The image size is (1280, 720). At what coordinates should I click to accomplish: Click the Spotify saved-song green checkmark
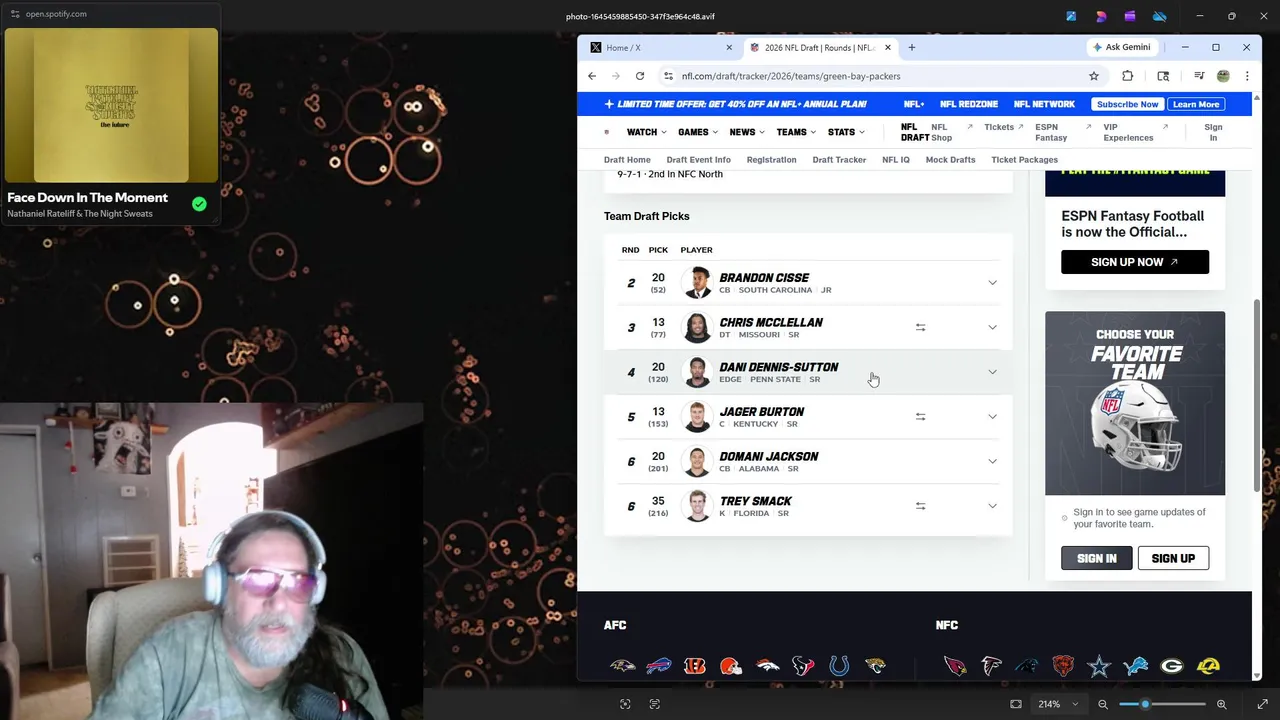(199, 204)
